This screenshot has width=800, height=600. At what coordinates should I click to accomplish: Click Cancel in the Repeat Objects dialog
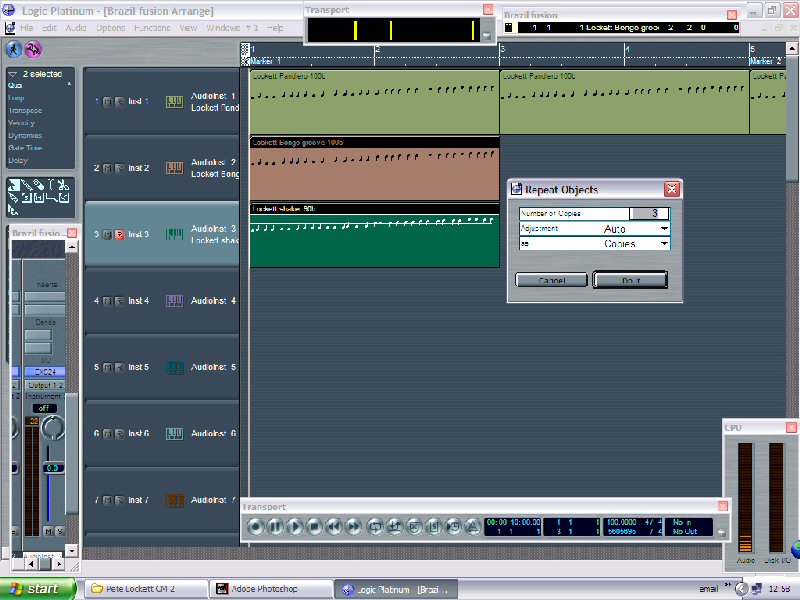click(551, 280)
